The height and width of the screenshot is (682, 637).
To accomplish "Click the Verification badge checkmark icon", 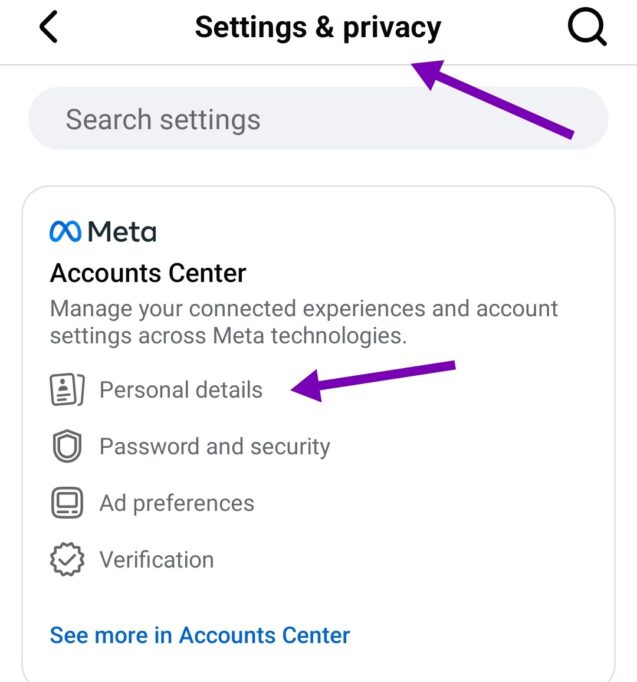I will pos(66,560).
